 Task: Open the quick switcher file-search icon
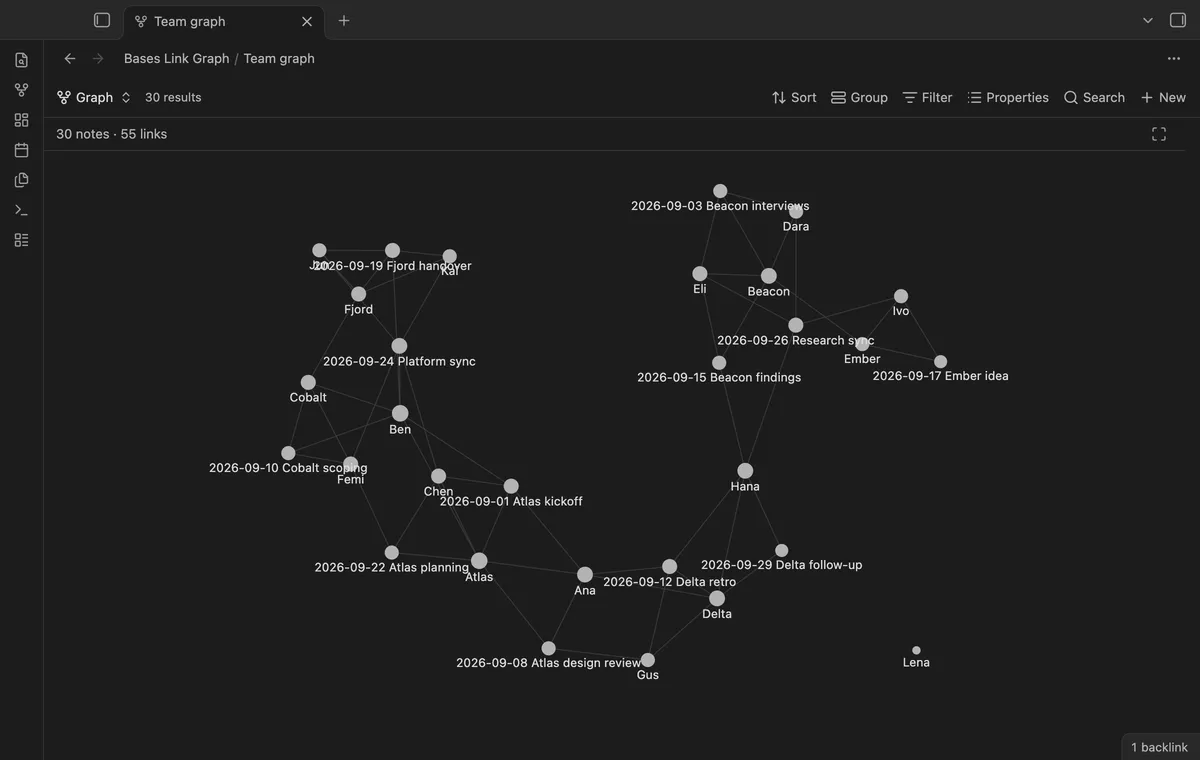pyautogui.click(x=21, y=60)
